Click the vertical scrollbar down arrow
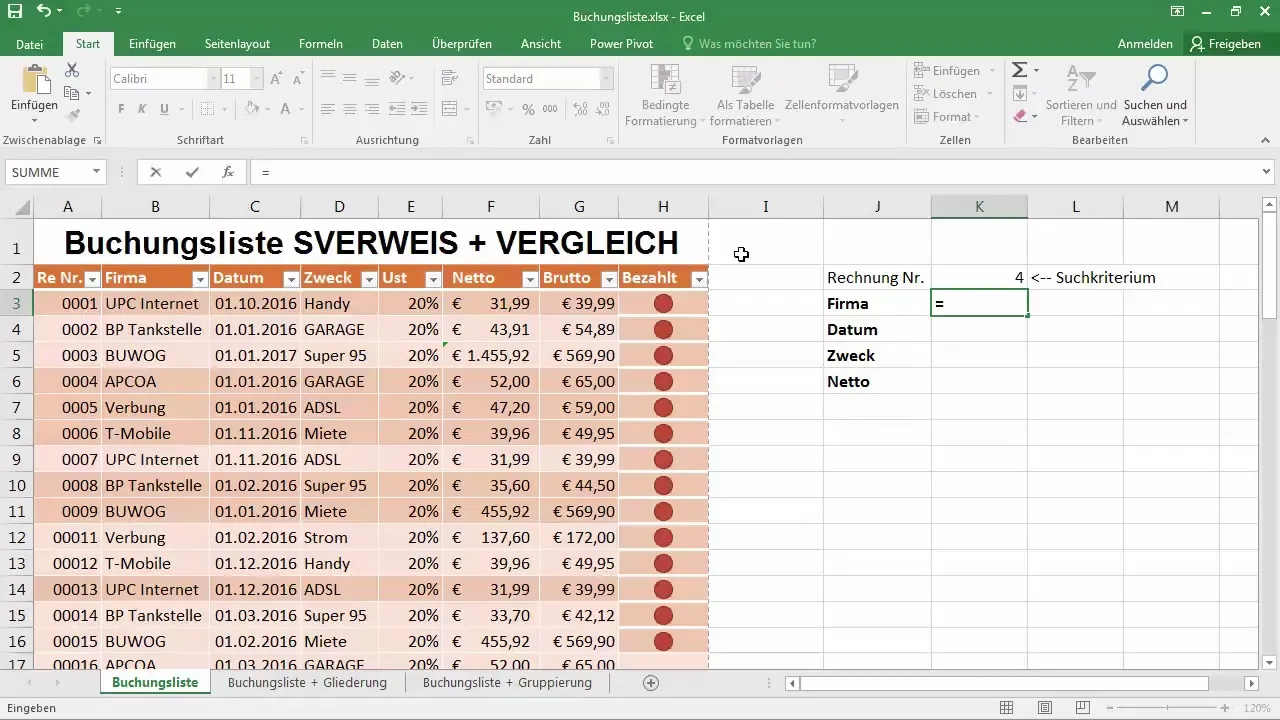The height and width of the screenshot is (720, 1280). (x=1270, y=662)
